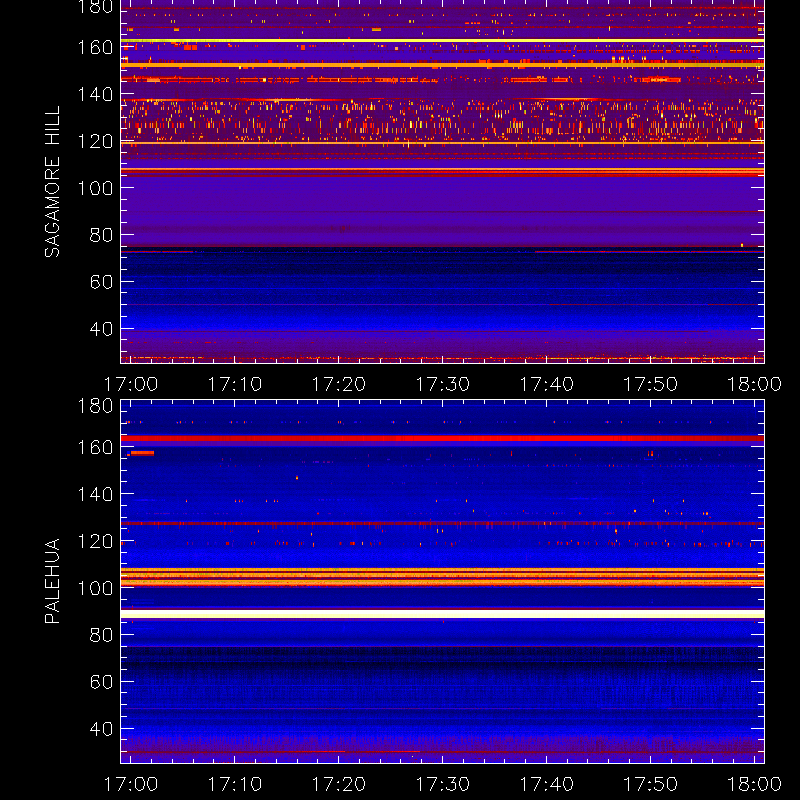Select the 120 label on Palehua axis
Viewport: 800px width, 800px height.
(95, 541)
